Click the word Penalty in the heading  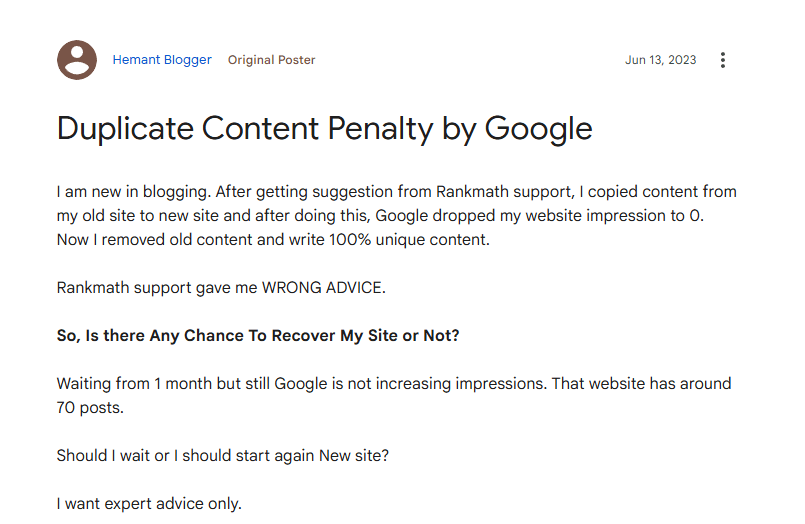pyautogui.click(x=380, y=128)
